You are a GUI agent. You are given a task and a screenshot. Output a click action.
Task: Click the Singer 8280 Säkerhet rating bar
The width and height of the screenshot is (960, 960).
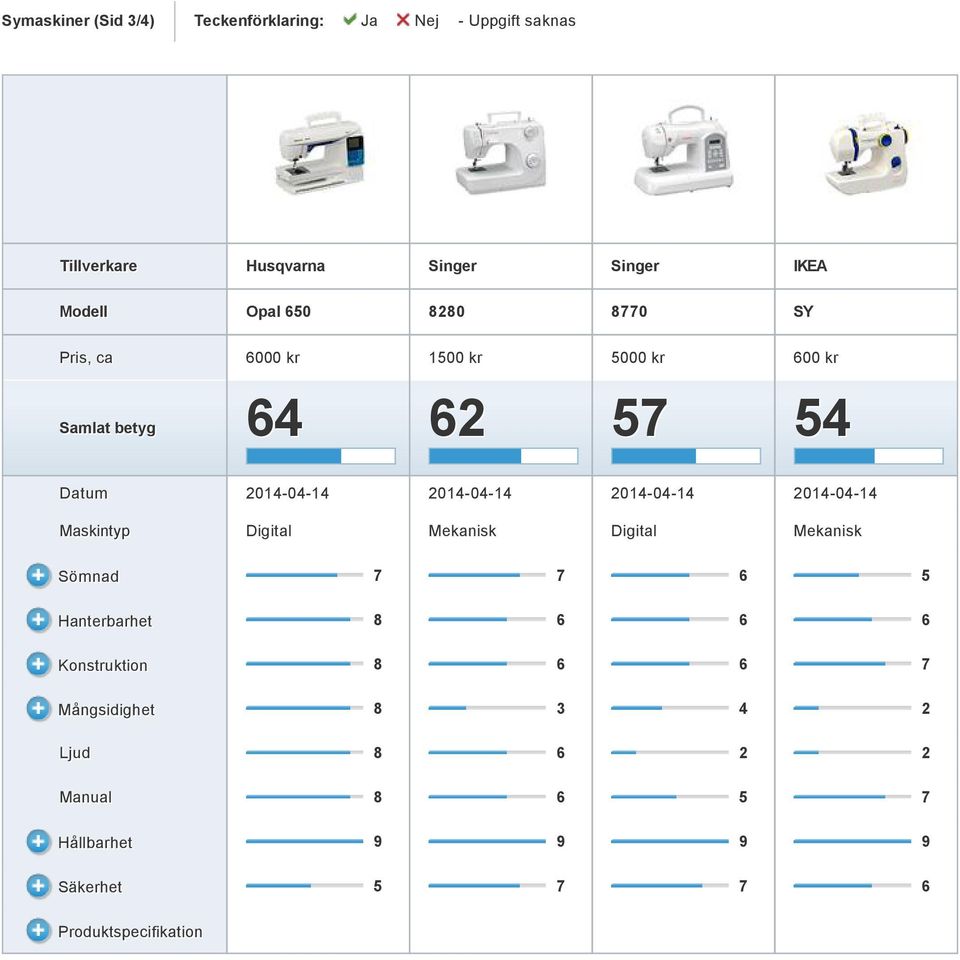[x=487, y=886]
